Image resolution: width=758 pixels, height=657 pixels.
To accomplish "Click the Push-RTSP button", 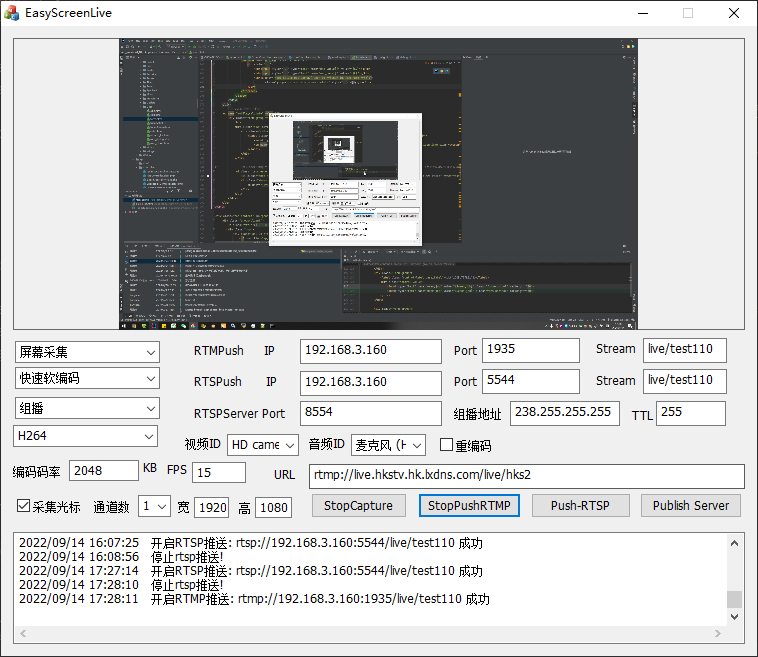I will tap(581, 506).
